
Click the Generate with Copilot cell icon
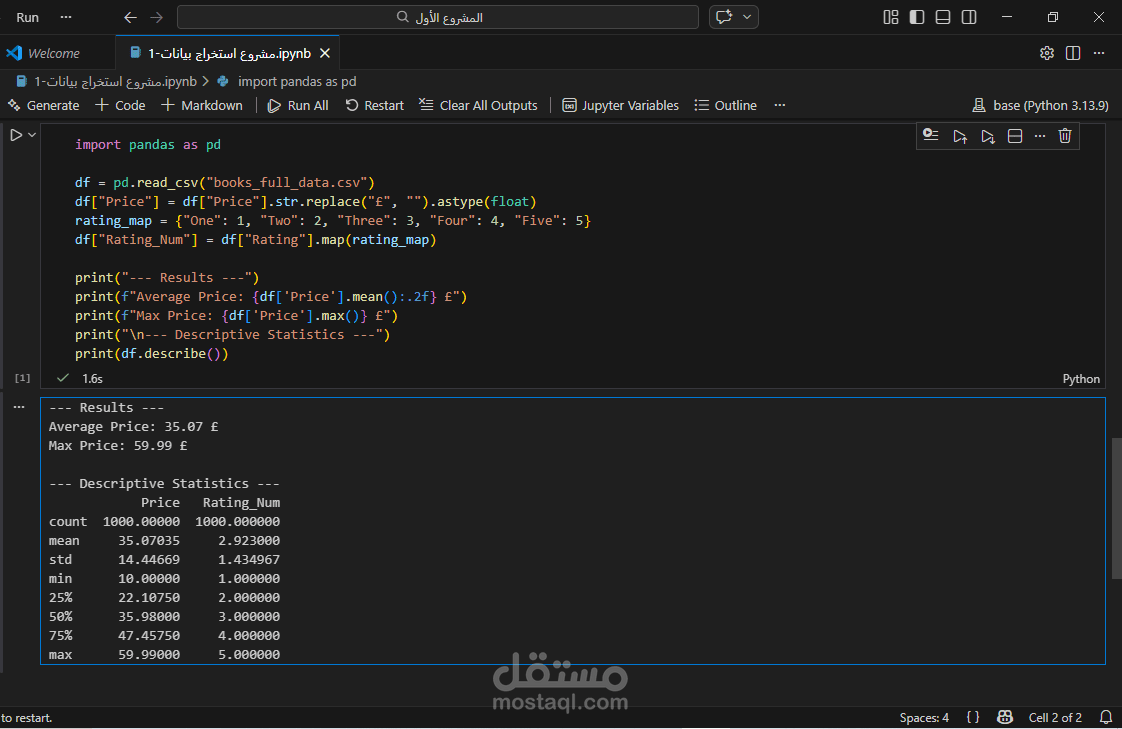tap(930, 135)
